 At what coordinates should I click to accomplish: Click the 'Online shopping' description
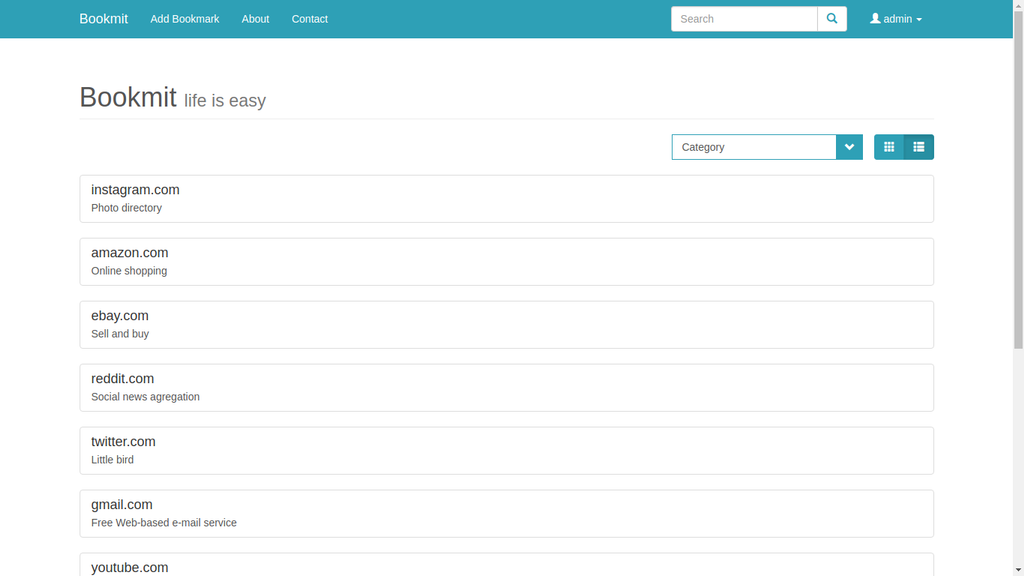pyautogui.click(x=129, y=271)
